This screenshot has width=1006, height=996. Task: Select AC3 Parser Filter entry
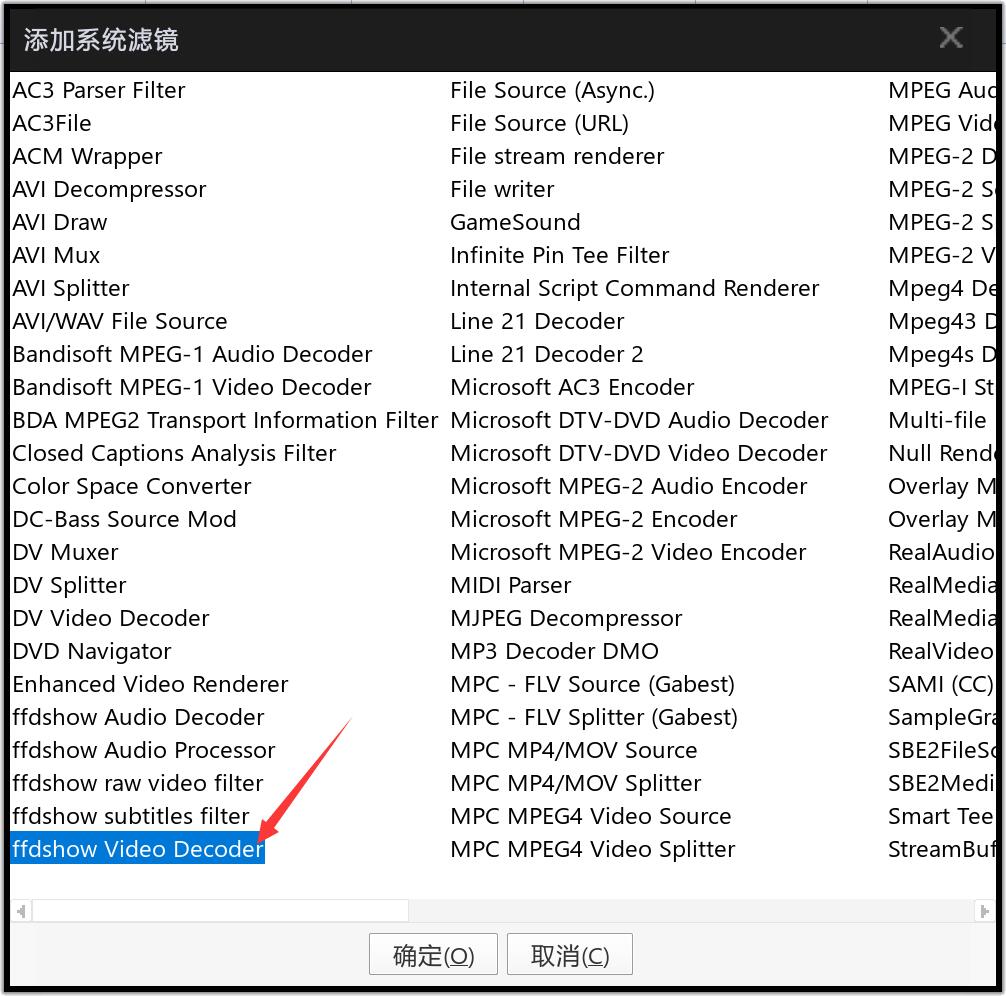pos(99,90)
